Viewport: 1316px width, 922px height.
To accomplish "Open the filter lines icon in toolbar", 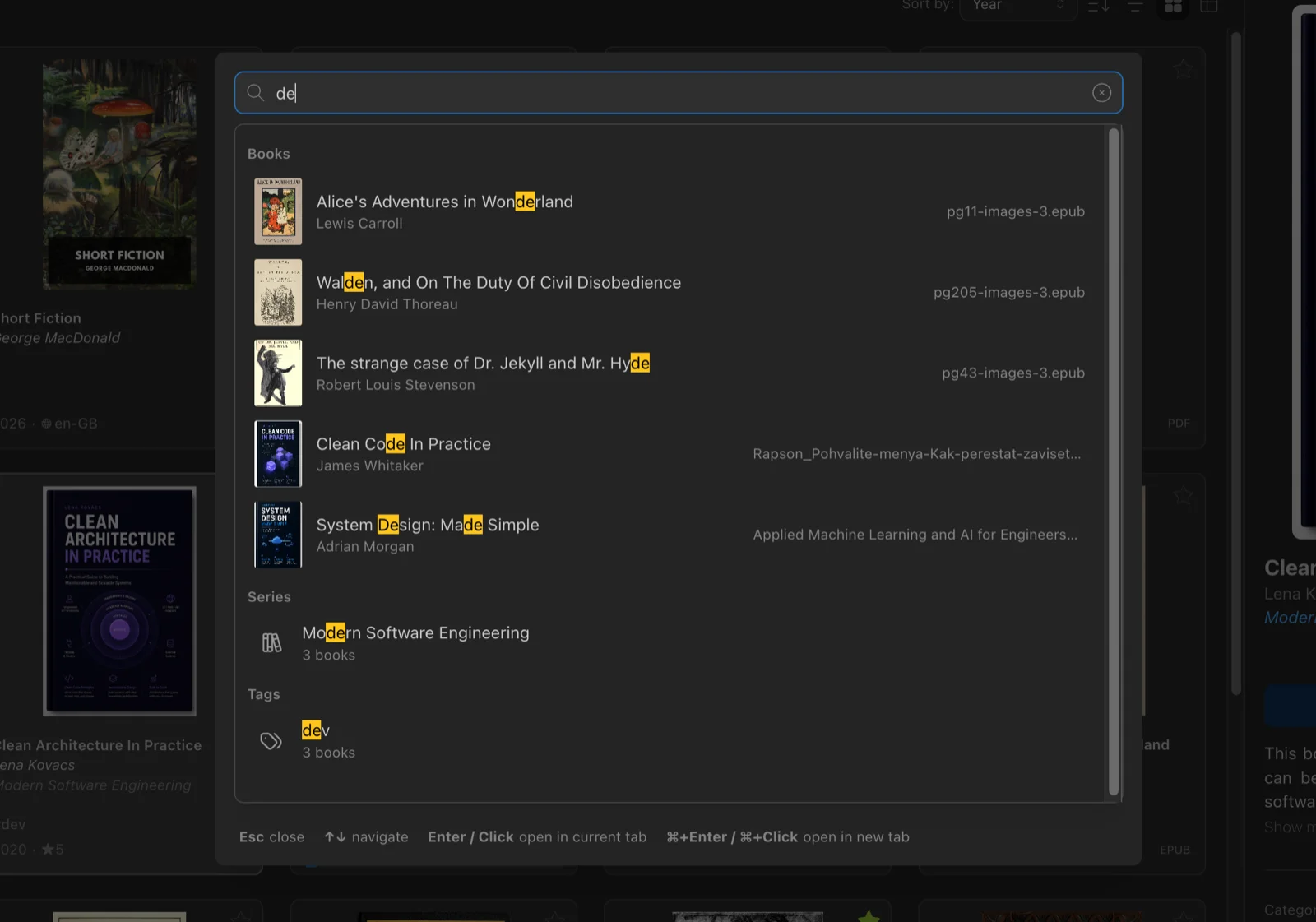I will coord(1135,7).
